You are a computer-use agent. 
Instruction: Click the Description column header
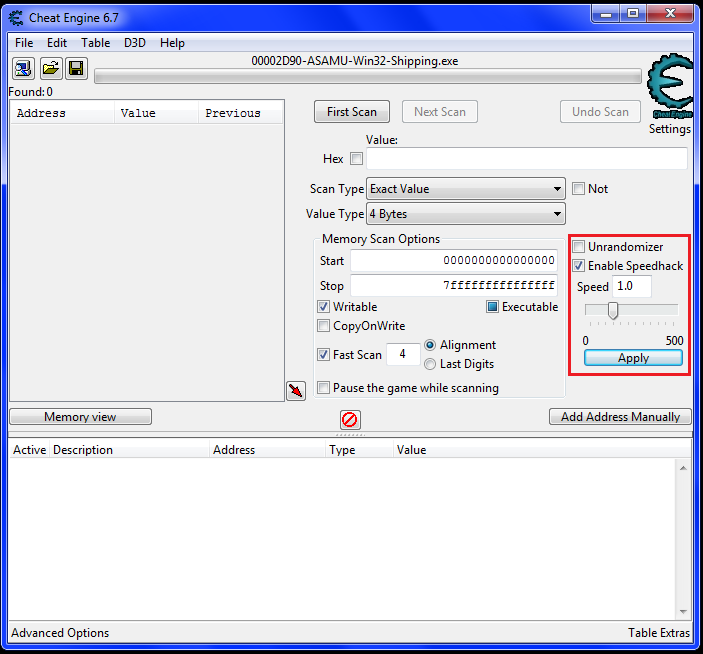(x=129, y=450)
